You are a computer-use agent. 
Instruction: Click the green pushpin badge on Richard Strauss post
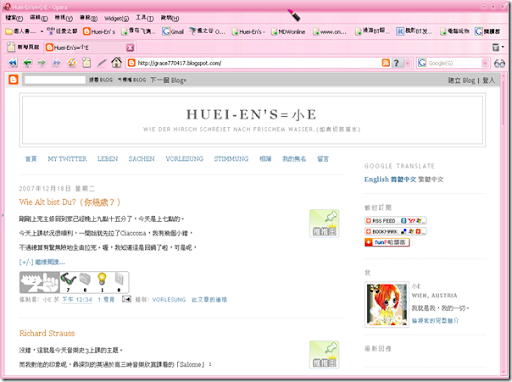324,354
